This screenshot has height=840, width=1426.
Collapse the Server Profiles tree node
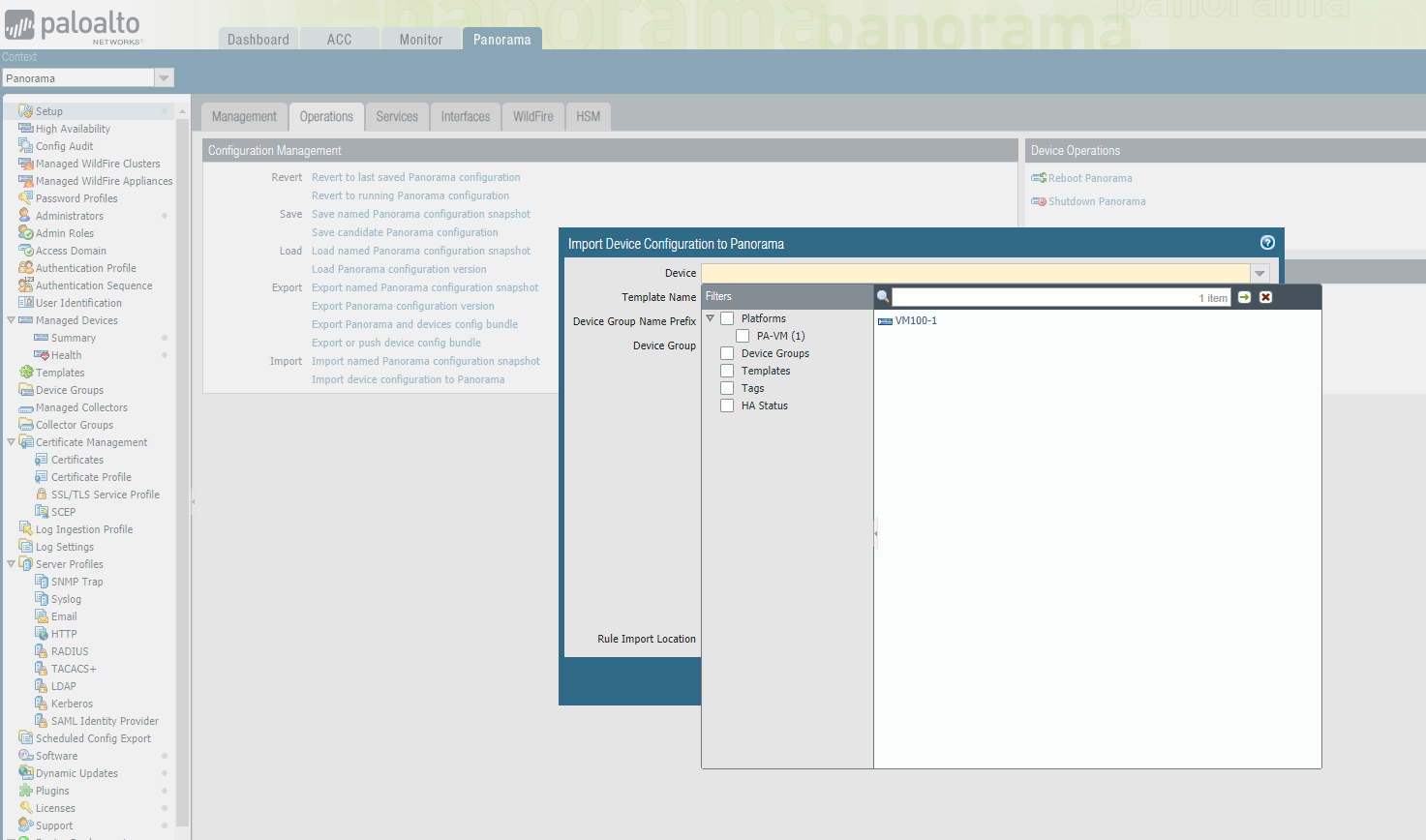(11, 564)
